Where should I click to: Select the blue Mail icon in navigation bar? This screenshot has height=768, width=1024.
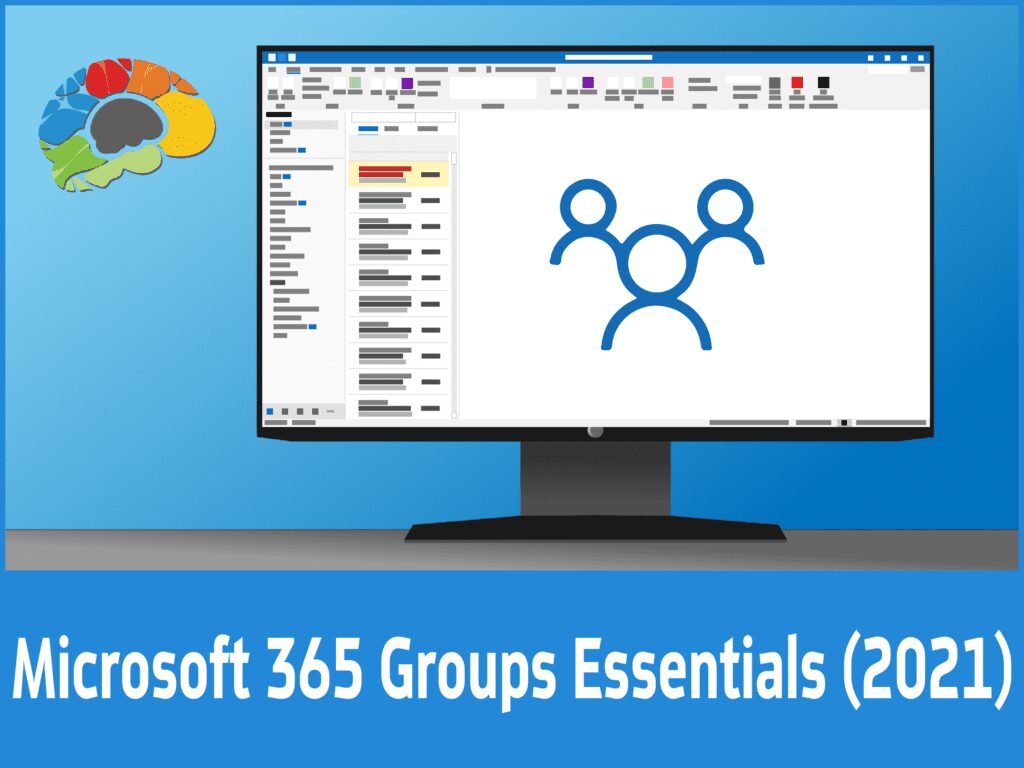point(269,411)
